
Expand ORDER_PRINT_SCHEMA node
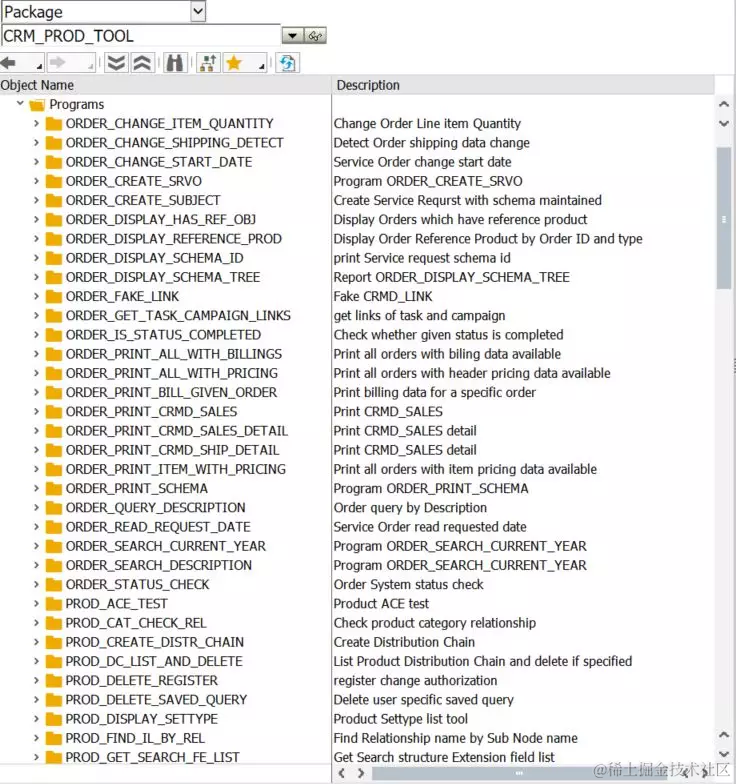coord(36,488)
